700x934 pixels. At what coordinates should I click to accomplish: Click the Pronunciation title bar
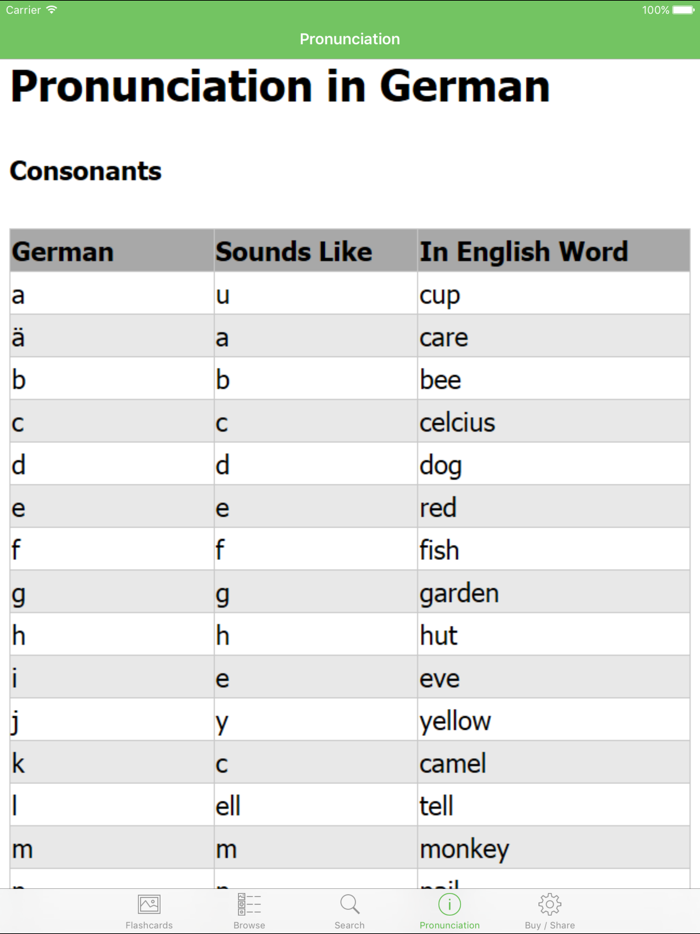(x=350, y=38)
